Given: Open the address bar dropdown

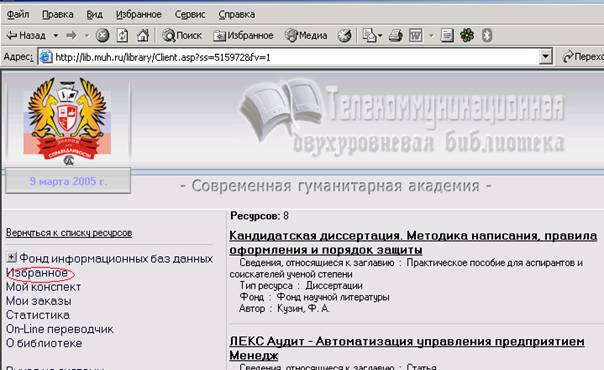Looking at the screenshot, I should coord(545,57).
